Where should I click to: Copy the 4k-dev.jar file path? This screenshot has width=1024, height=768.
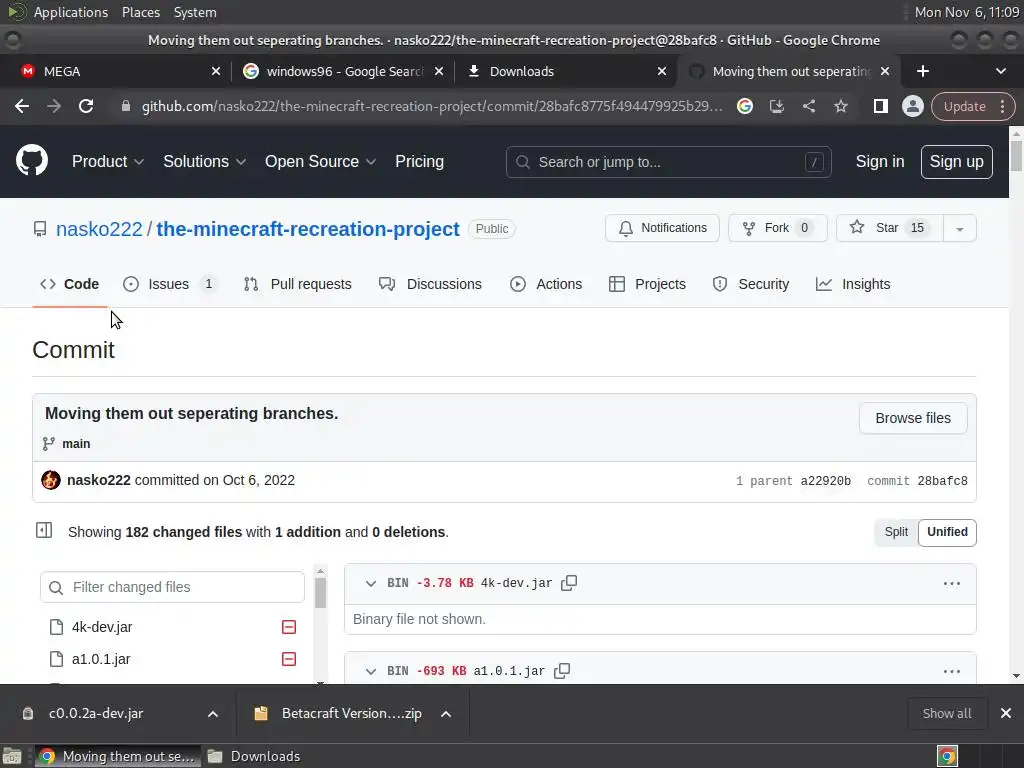point(569,583)
